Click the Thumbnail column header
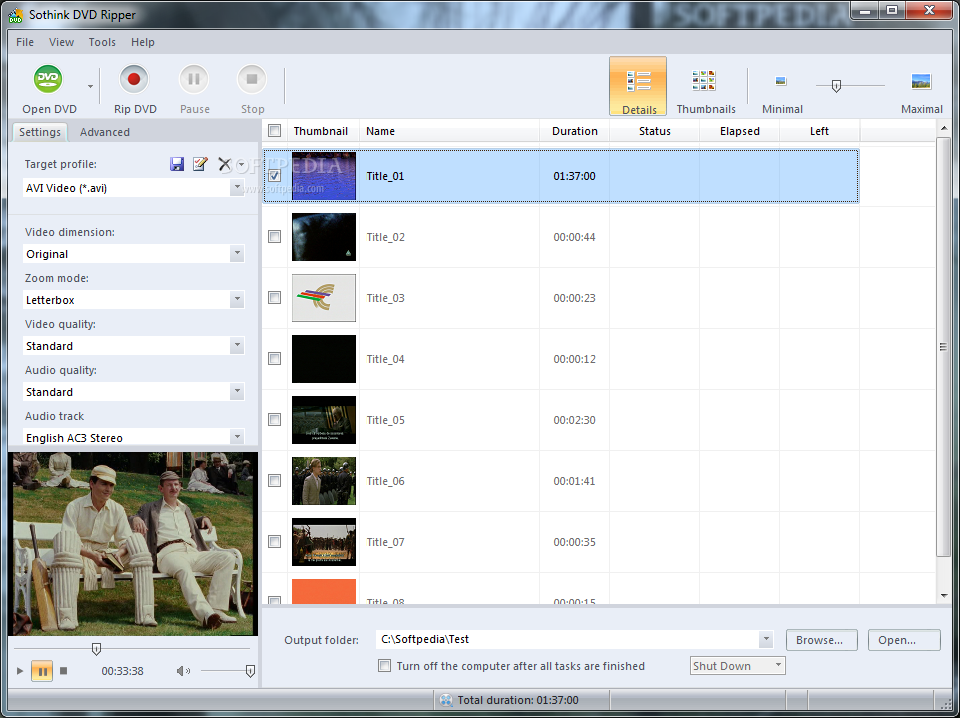 323,131
